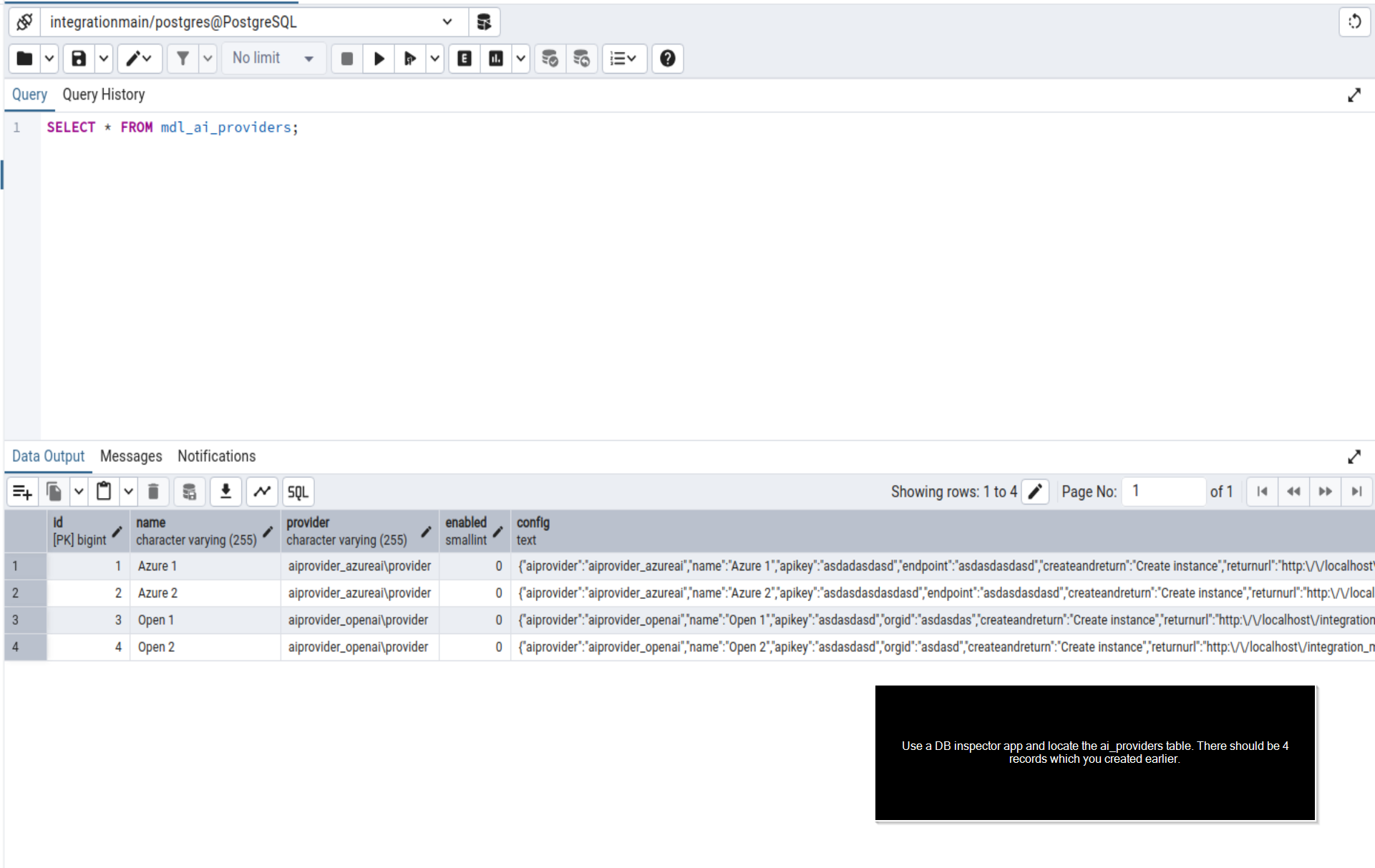This screenshot has width=1375, height=868.
Task: Click the SQL button in results toolbar
Action: [x=298, y=492]
